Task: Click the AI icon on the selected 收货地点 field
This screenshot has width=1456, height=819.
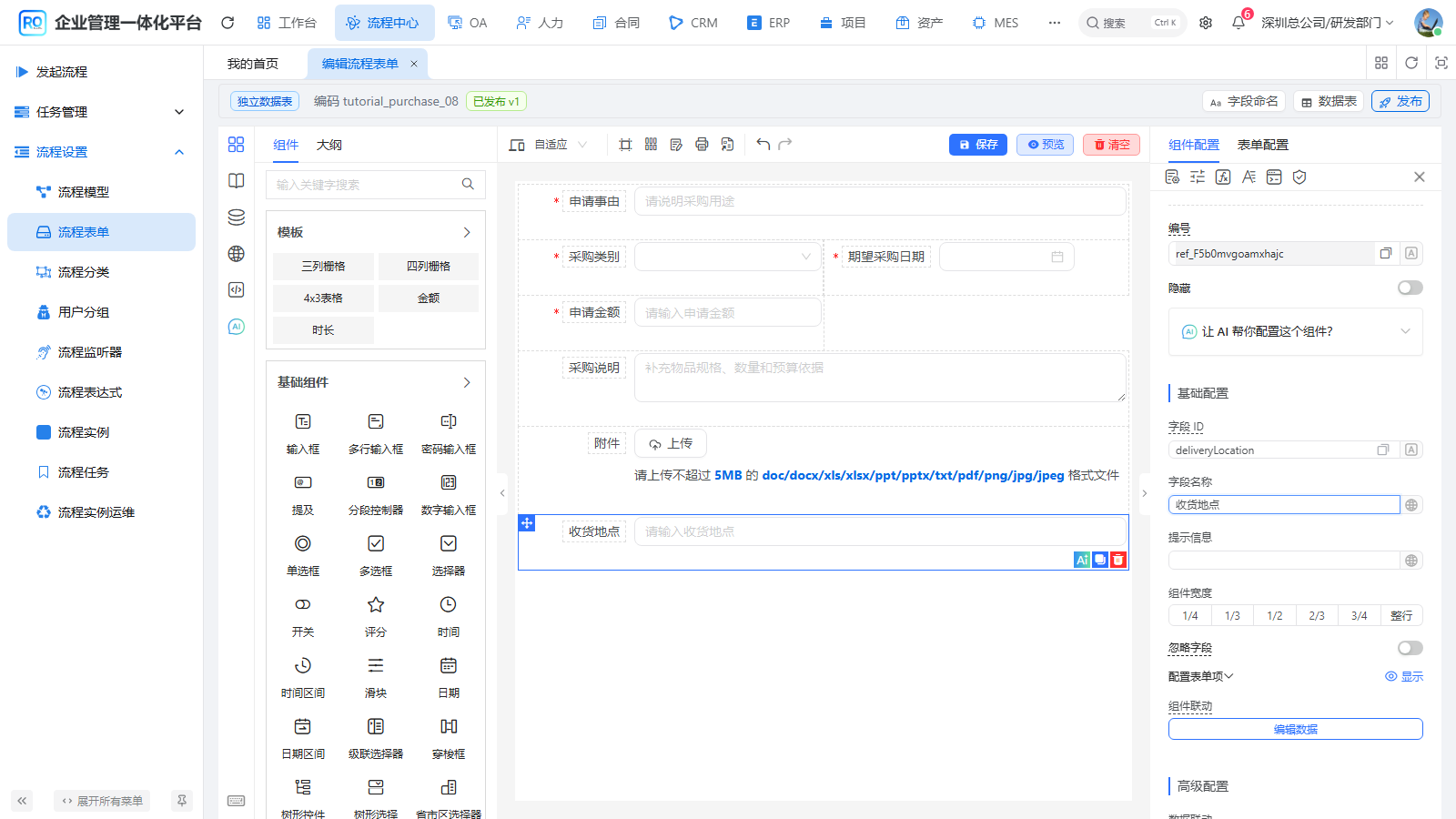Action: pyautogui.click(x=1082, y=560)
